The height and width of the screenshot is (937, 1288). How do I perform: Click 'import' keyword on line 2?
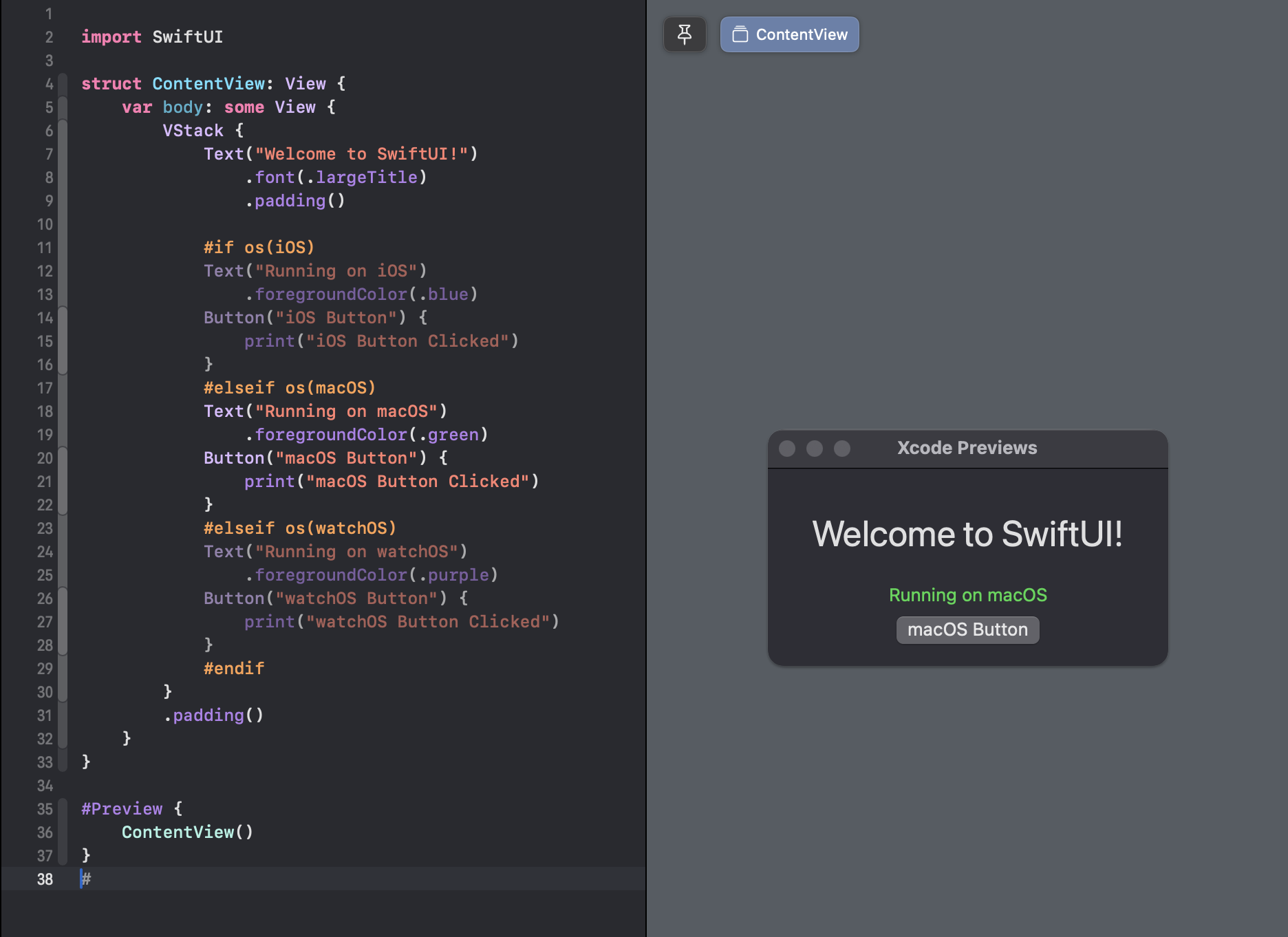click(x=111, y=37)
